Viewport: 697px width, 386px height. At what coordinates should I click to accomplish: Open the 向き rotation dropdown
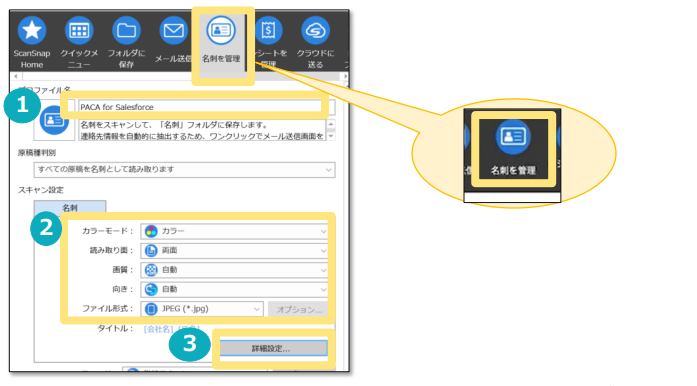(235, 290)
